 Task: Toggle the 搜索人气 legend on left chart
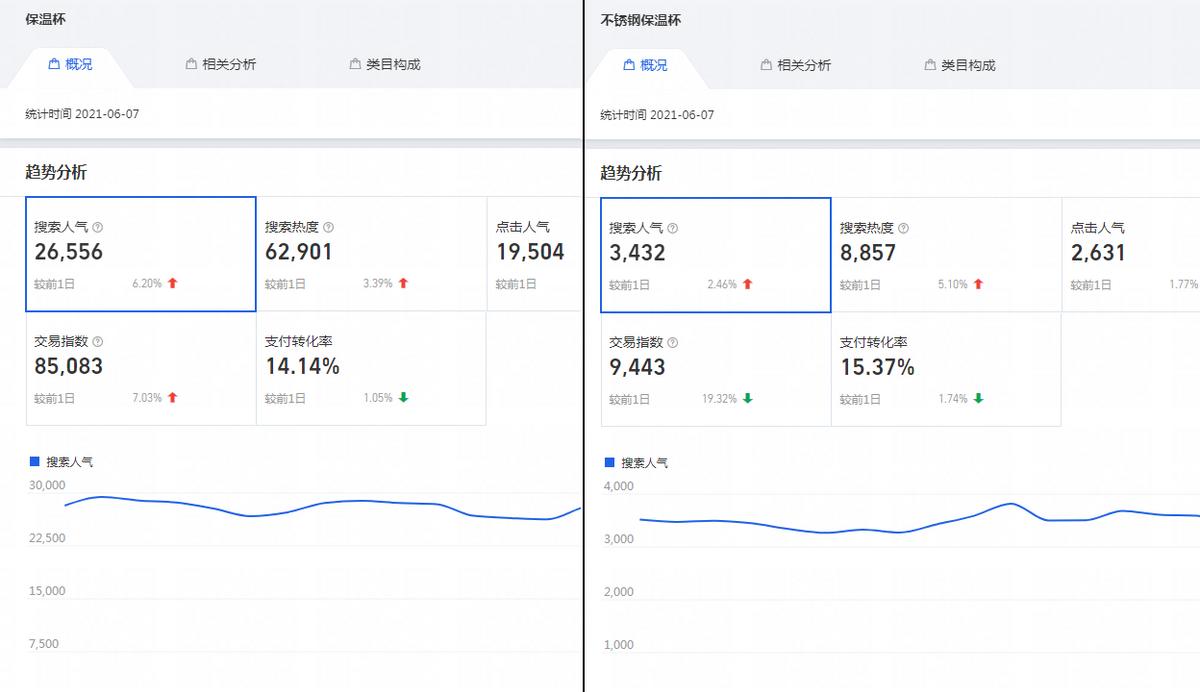60,461
